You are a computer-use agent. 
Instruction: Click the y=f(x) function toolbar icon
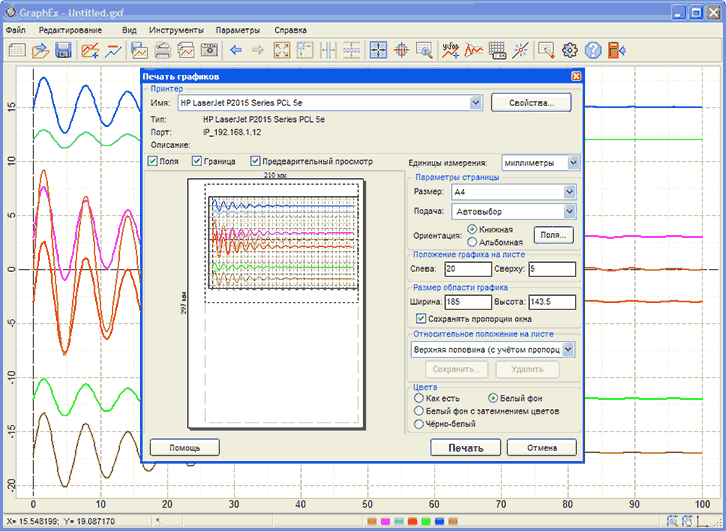pos(451,50)
